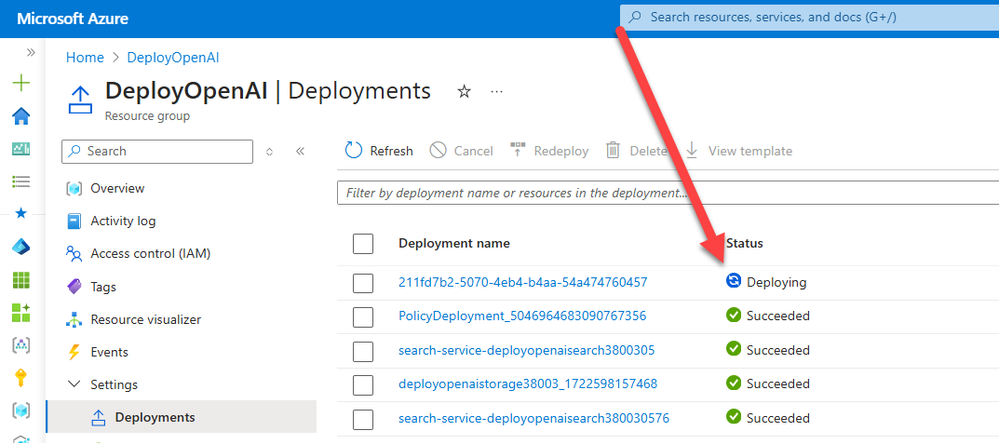Click the Refresh toolbar button

pos(379,151)
